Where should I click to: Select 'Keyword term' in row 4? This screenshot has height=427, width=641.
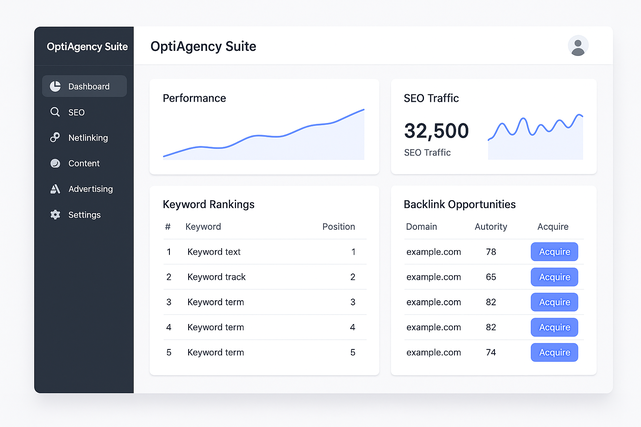point(215,327)
